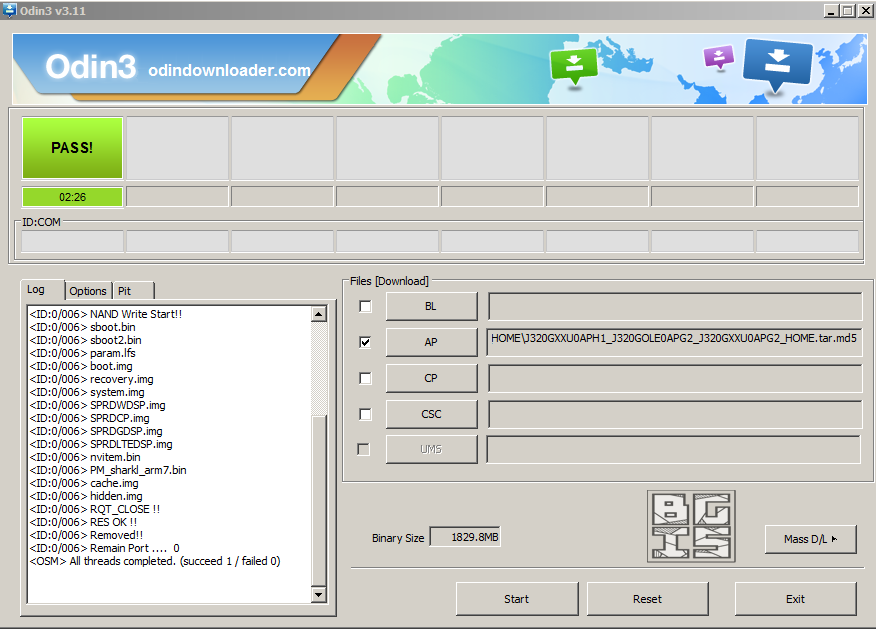Minimize the Odin3 window
Screen dimensions: 876x630
832,10
